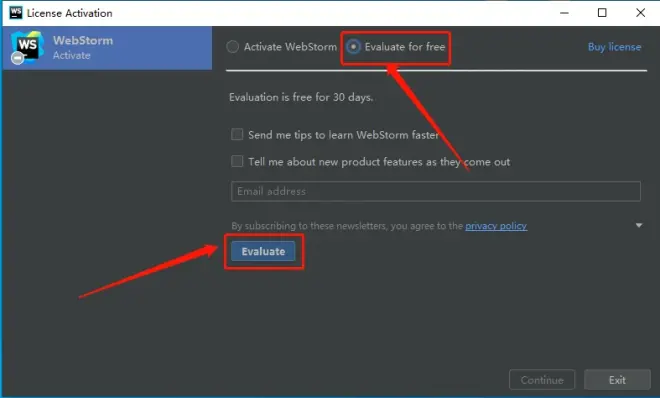
Task: Click the Continue button
Action: 542,380
